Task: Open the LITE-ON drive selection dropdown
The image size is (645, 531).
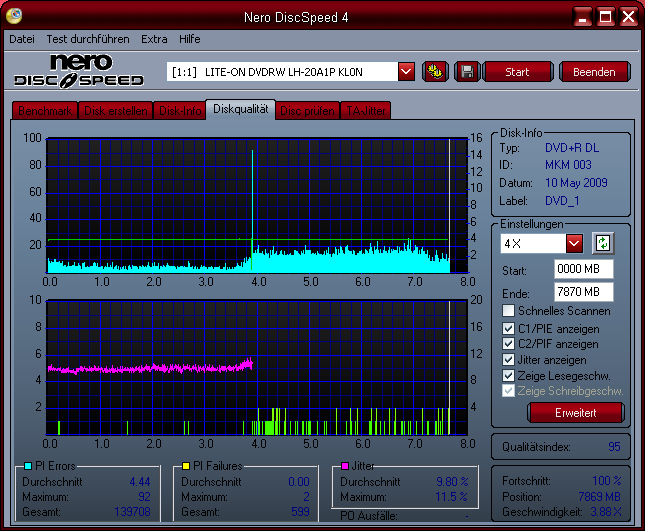Action: pyautogui.click(x=406, y=71)
